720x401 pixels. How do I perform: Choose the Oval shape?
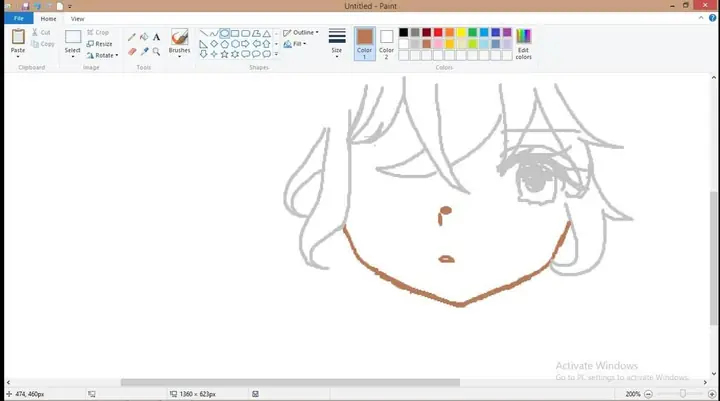pyautogui.click(x=225, y=34)
